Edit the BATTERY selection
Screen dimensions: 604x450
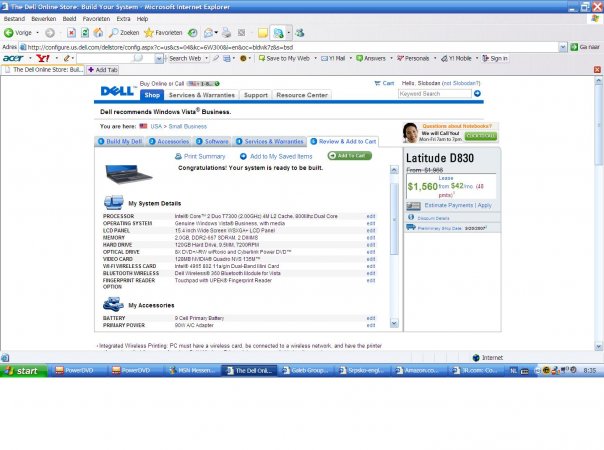371,318
